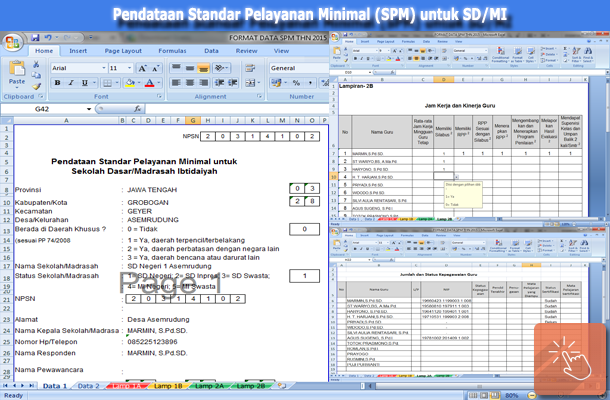The image size is (610, 400).
Task: Decrease indent in Alignment group
Action: (x=219, y=83)
